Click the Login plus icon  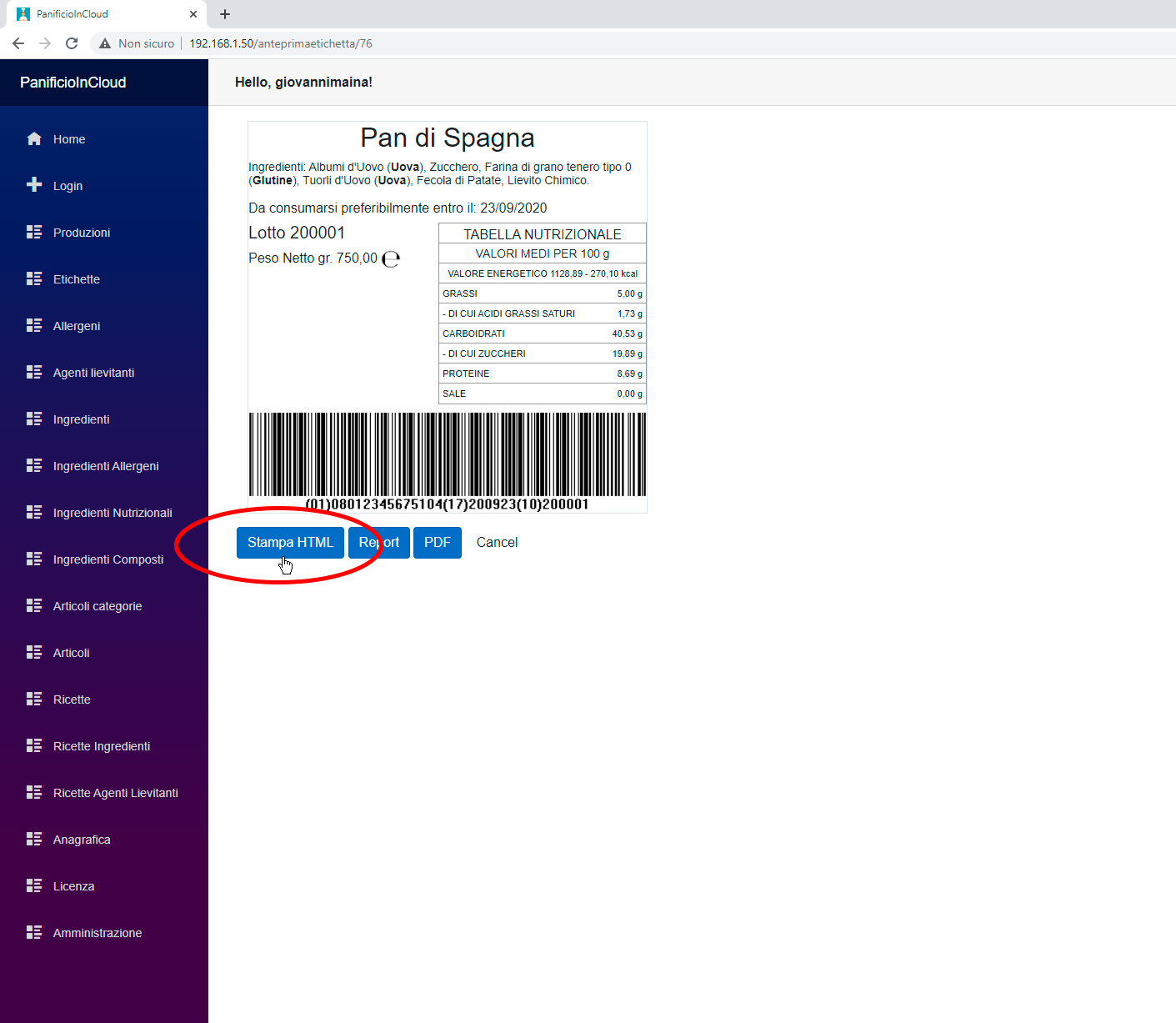click(34, 185)
